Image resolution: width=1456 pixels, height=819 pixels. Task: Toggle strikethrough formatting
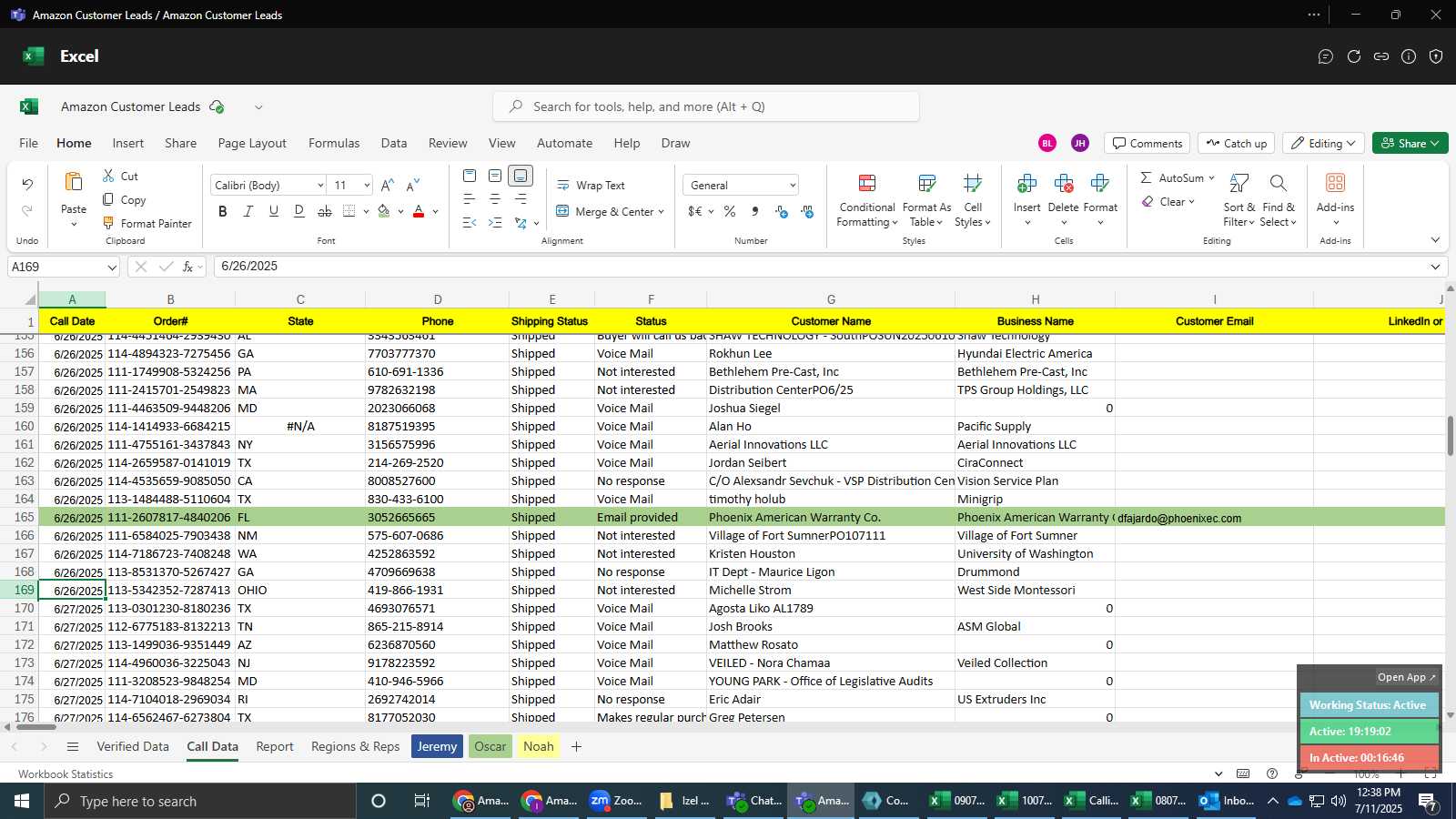click(x=325, y=211)
